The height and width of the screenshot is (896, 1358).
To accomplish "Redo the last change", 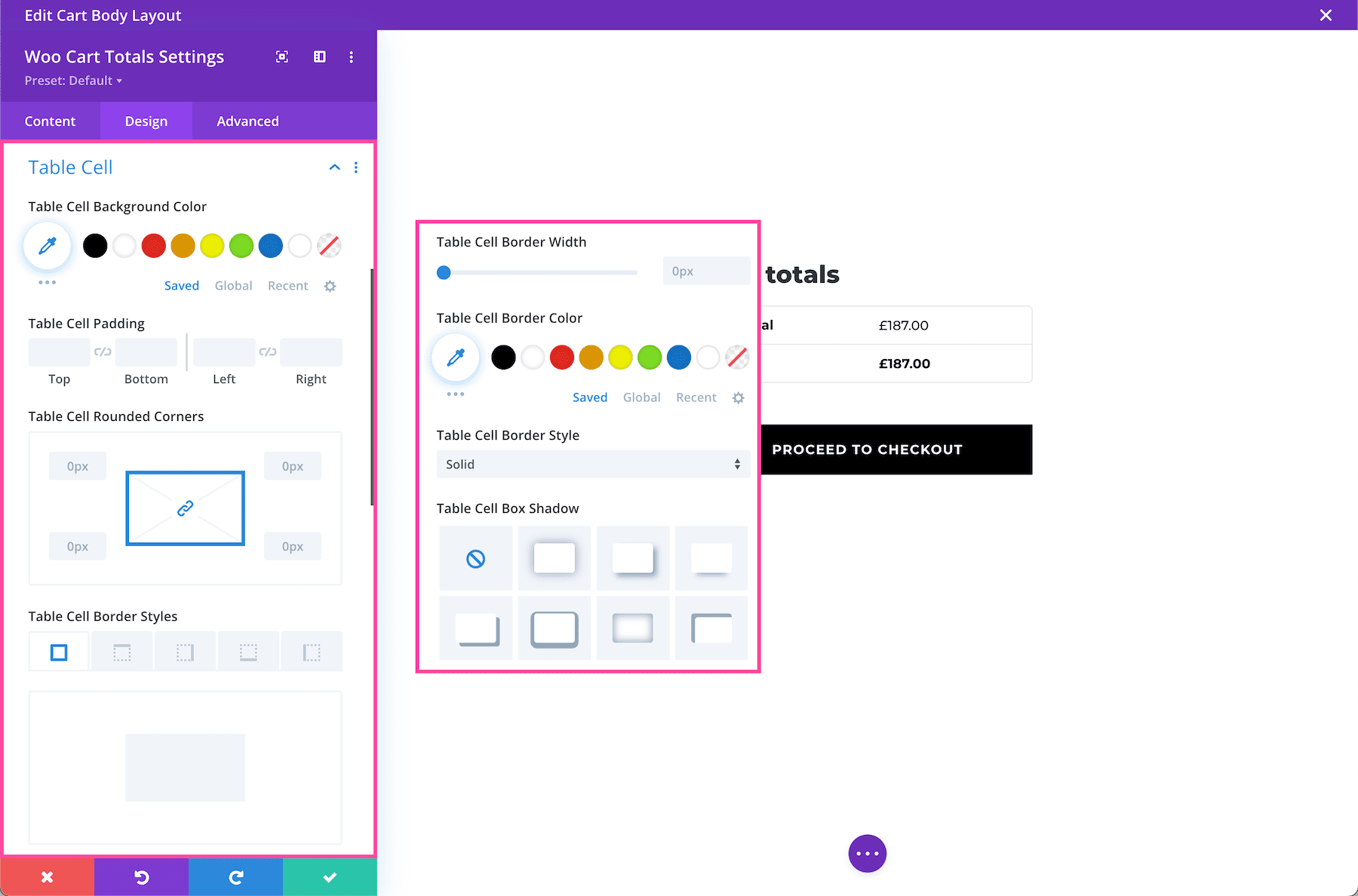I will click(x=235, y=876).
